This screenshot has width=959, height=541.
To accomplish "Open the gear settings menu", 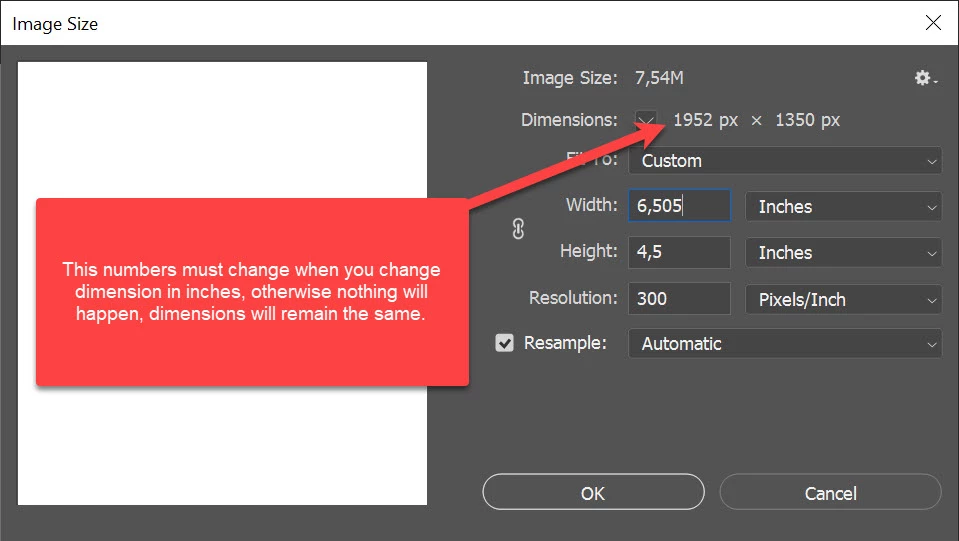I will click(x=925, y=78).
